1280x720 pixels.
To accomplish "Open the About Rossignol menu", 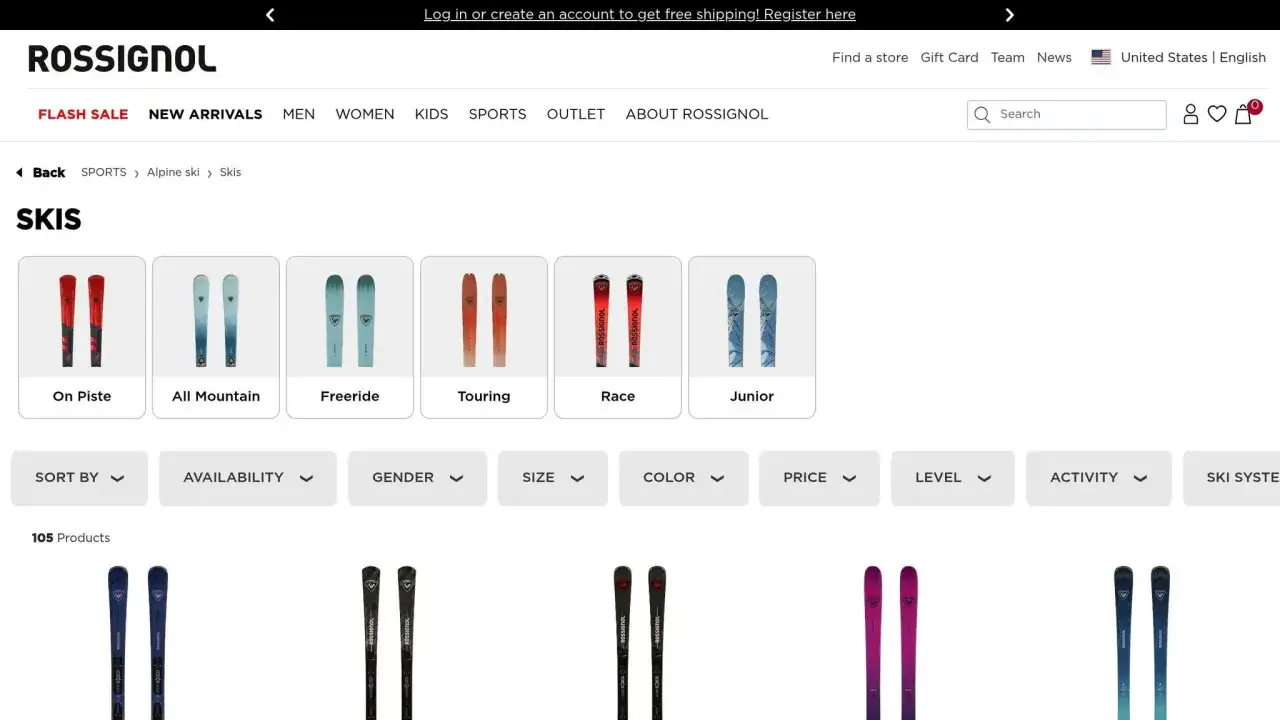I will click(x=697, y=114).
